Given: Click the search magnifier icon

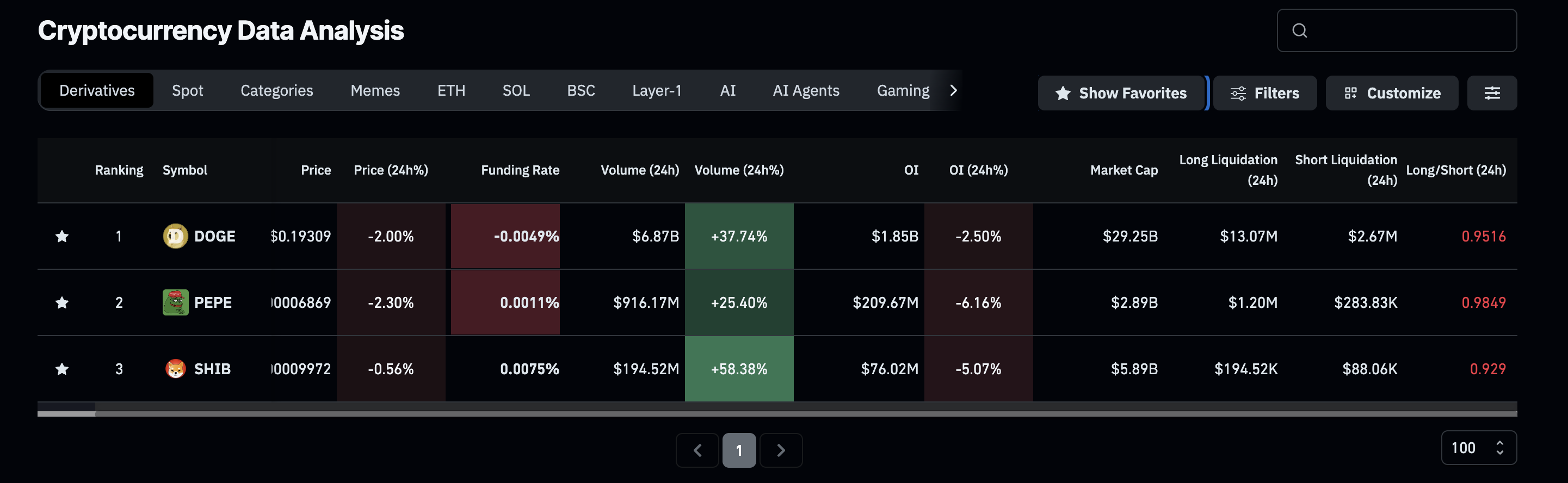Looking at the screenshot, I should (x=1300, y=30).
